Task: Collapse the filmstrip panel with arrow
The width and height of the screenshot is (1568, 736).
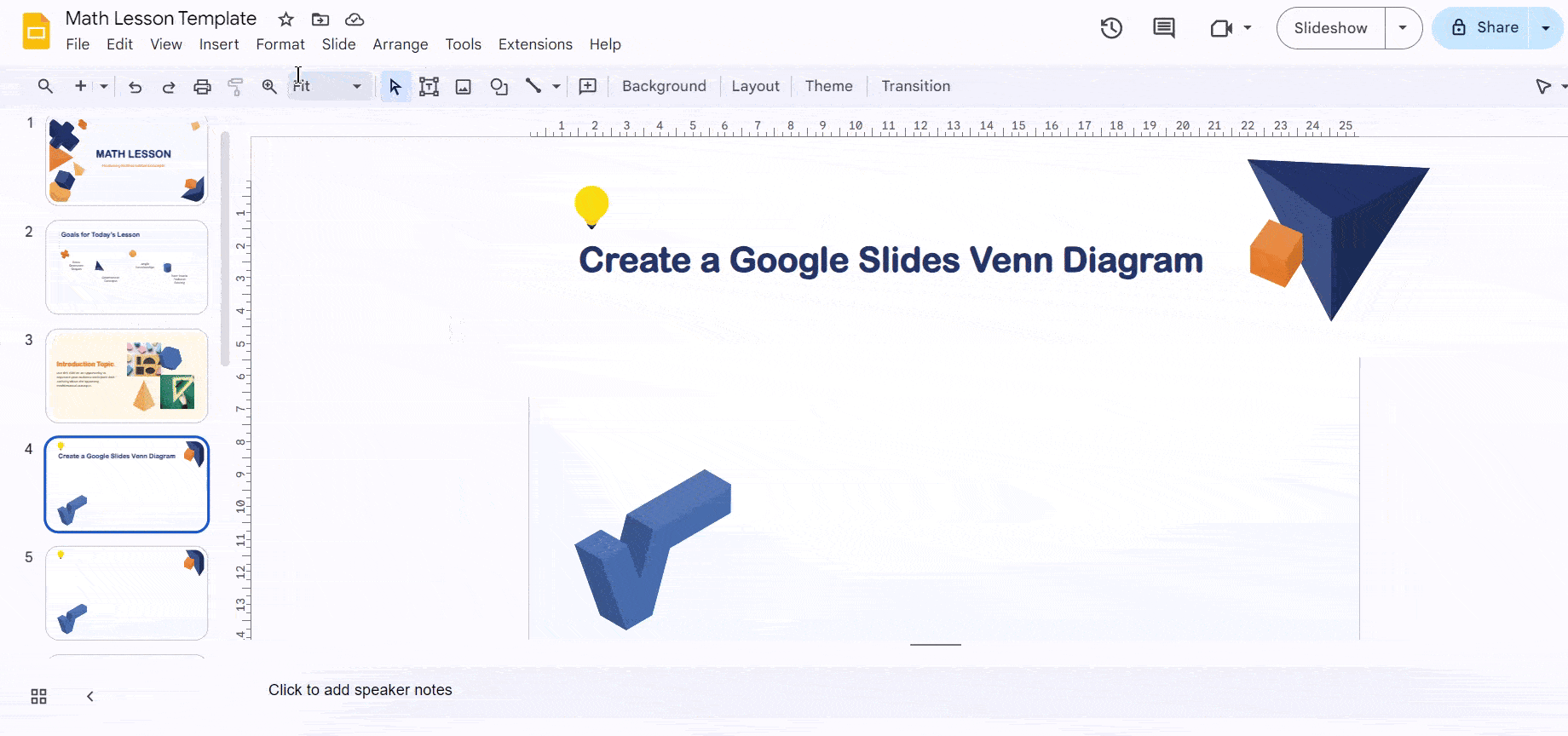Action: coord(90,697)
